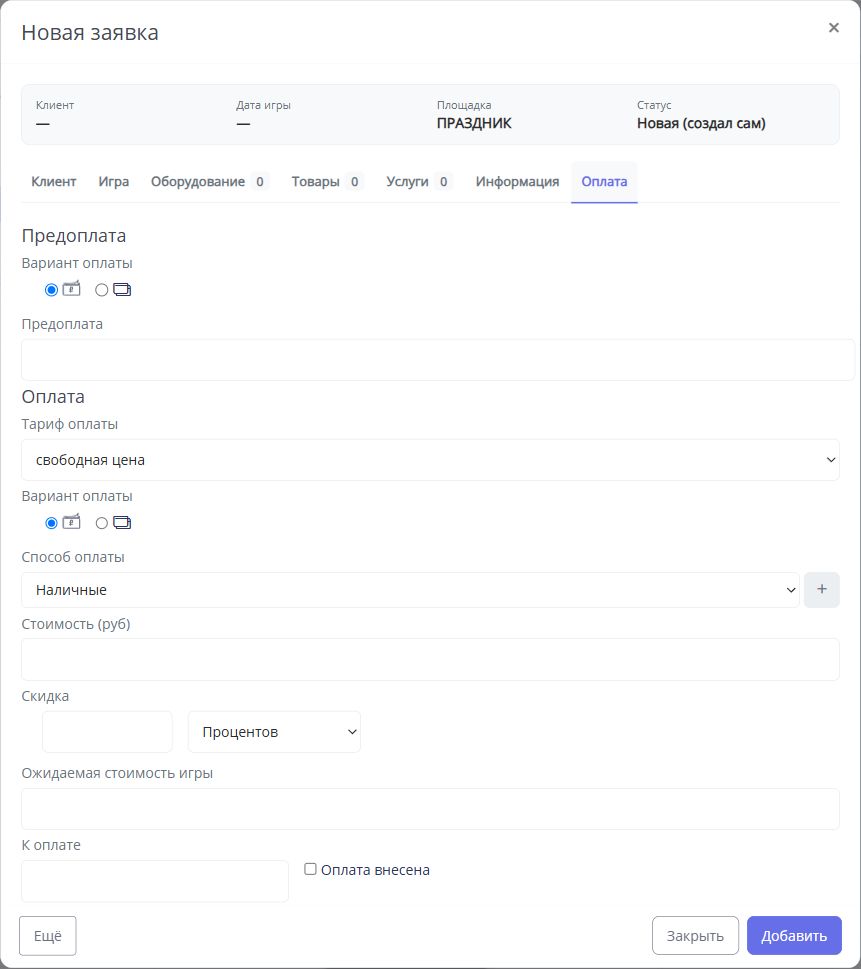861x969 pixels.
Task: Select cash radio button under Предоплата
Action: pyautogui.click(x=51, y=290)
